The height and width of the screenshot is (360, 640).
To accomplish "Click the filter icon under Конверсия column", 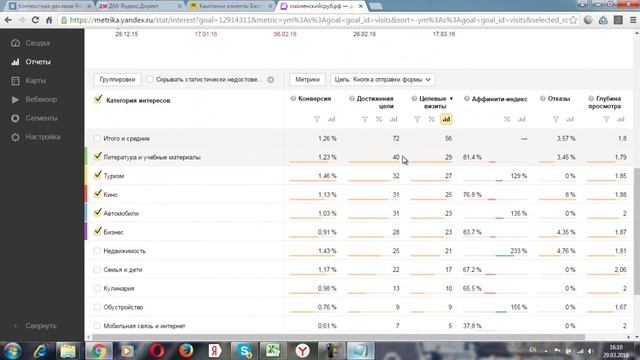I will click(x=317, y=119).
